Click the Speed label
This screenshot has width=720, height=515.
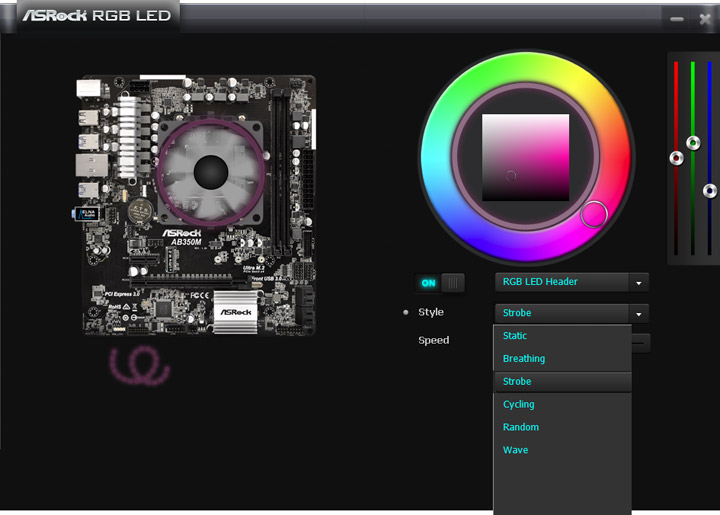433,340
